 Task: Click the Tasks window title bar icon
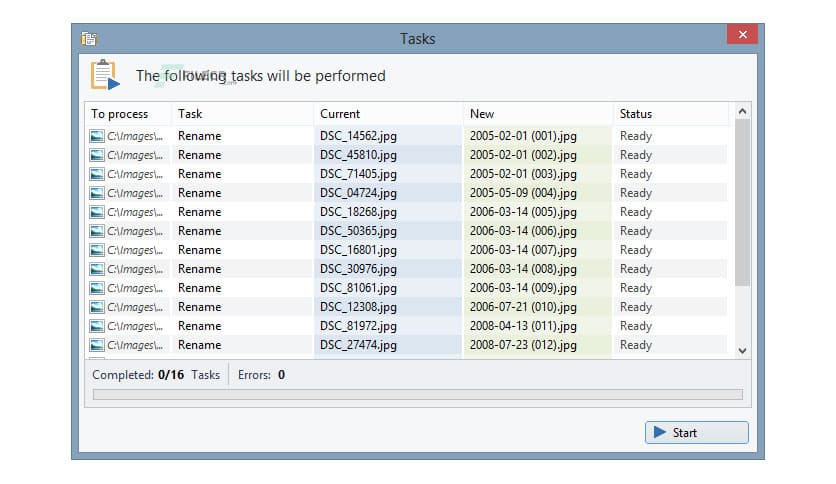(x=89, y=38)
